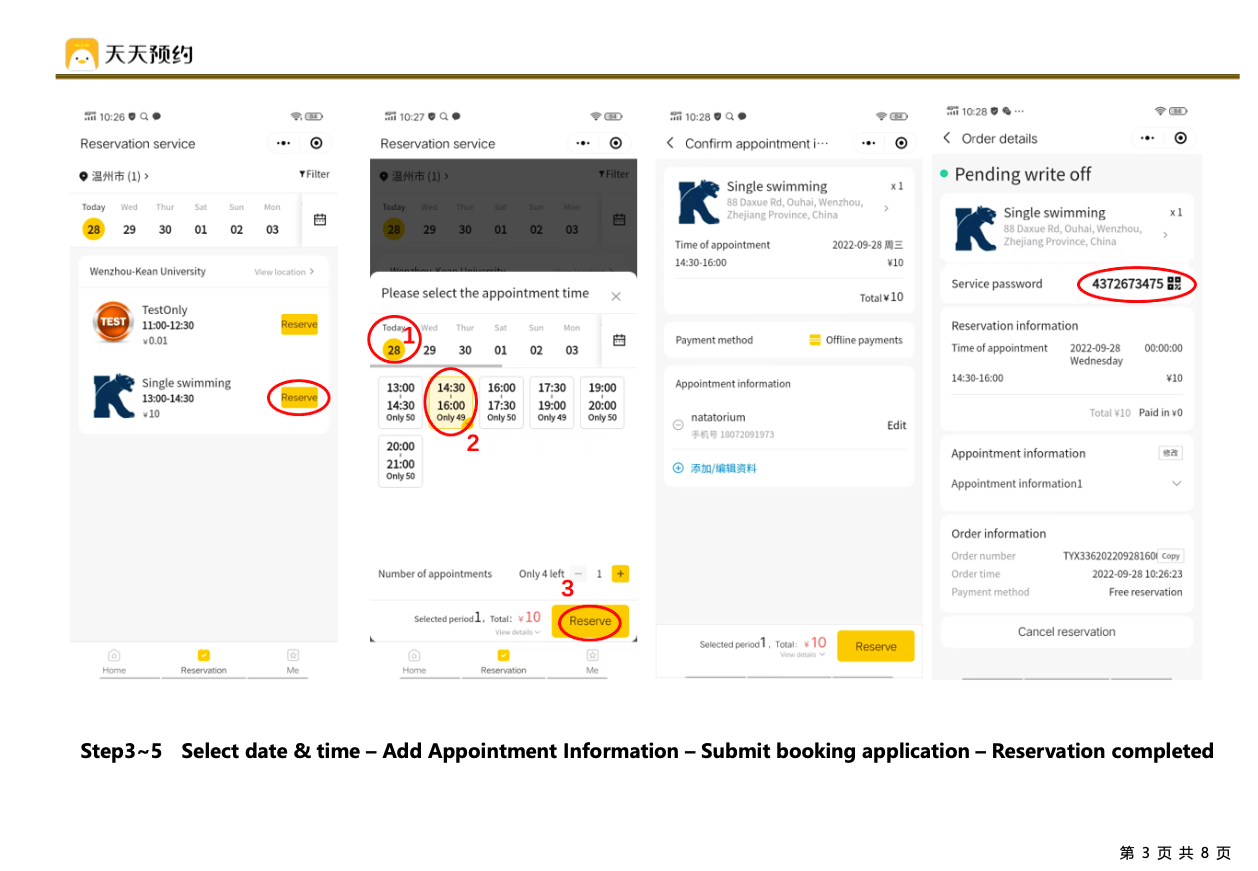Screen dimensions: 1258x871
Task: Open the Home tab on the 10:27 screen
Action: coord(414,661)
